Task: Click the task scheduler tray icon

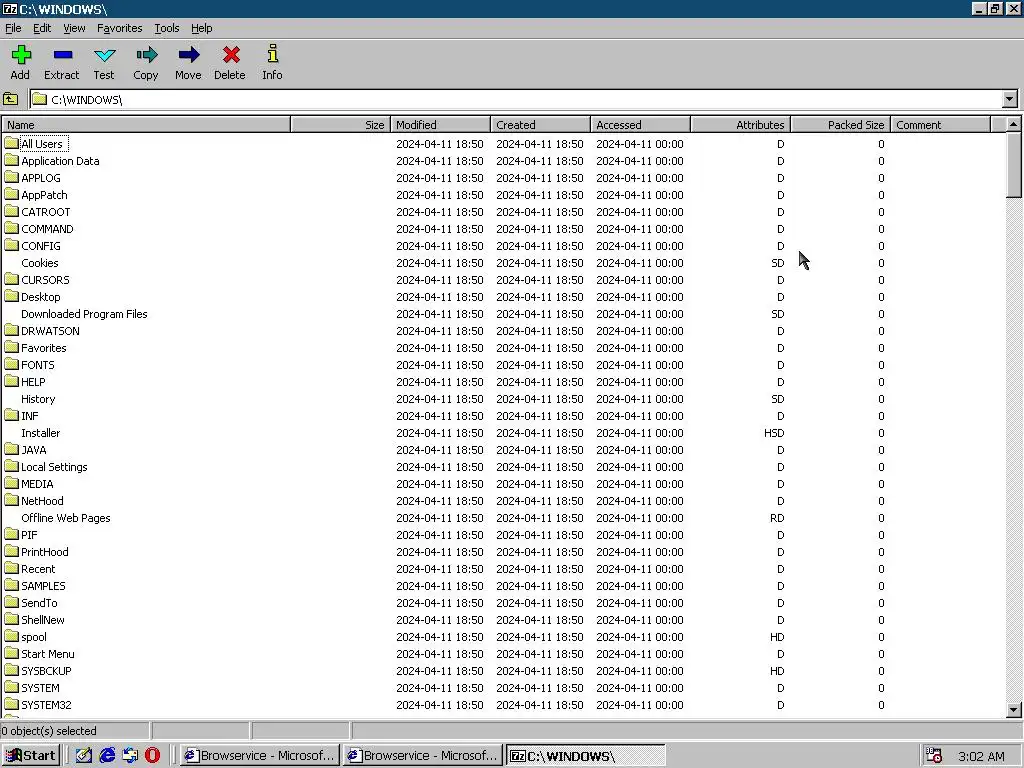Action: coord(934,756)
